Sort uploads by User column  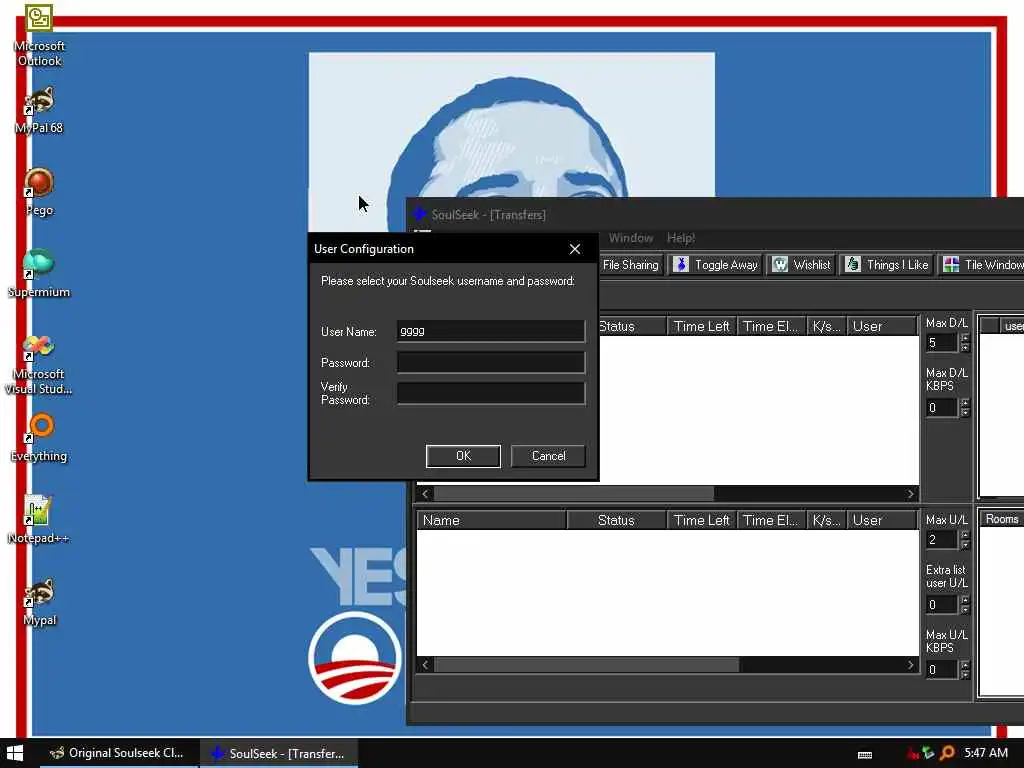click(882, 520)
